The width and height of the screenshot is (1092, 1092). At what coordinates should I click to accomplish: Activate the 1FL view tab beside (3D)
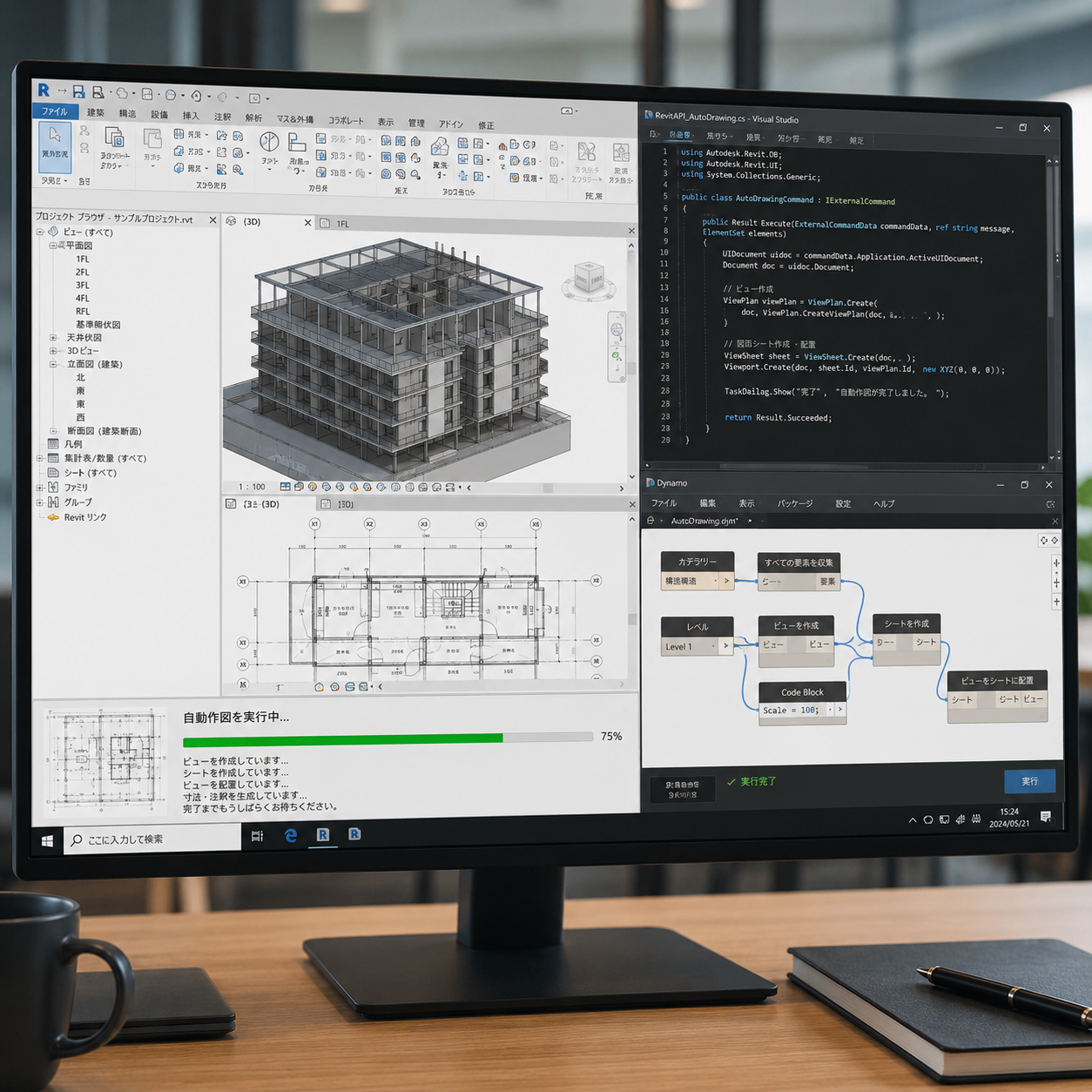click(342, 224)
